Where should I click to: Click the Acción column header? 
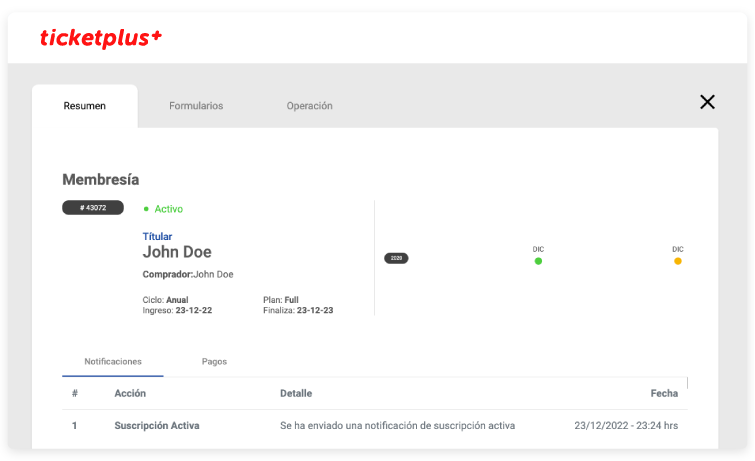(x=130, y=393)
